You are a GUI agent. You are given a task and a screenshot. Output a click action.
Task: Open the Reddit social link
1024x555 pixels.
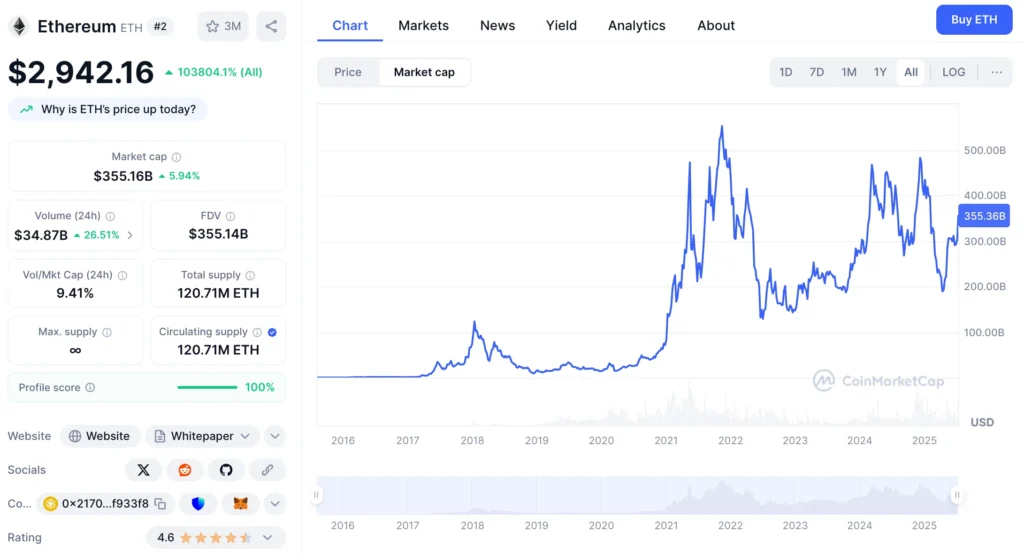[185, 470]
